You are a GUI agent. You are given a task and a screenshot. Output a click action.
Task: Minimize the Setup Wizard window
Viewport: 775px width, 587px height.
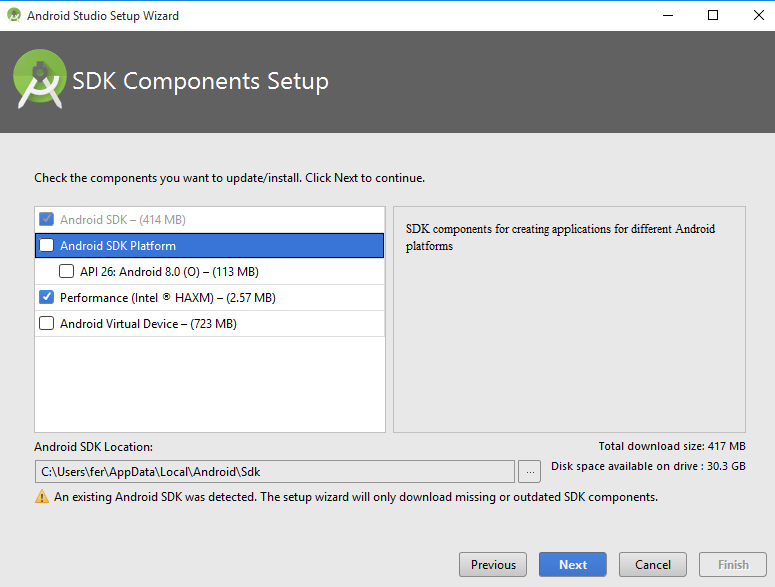tap(668, 15)
